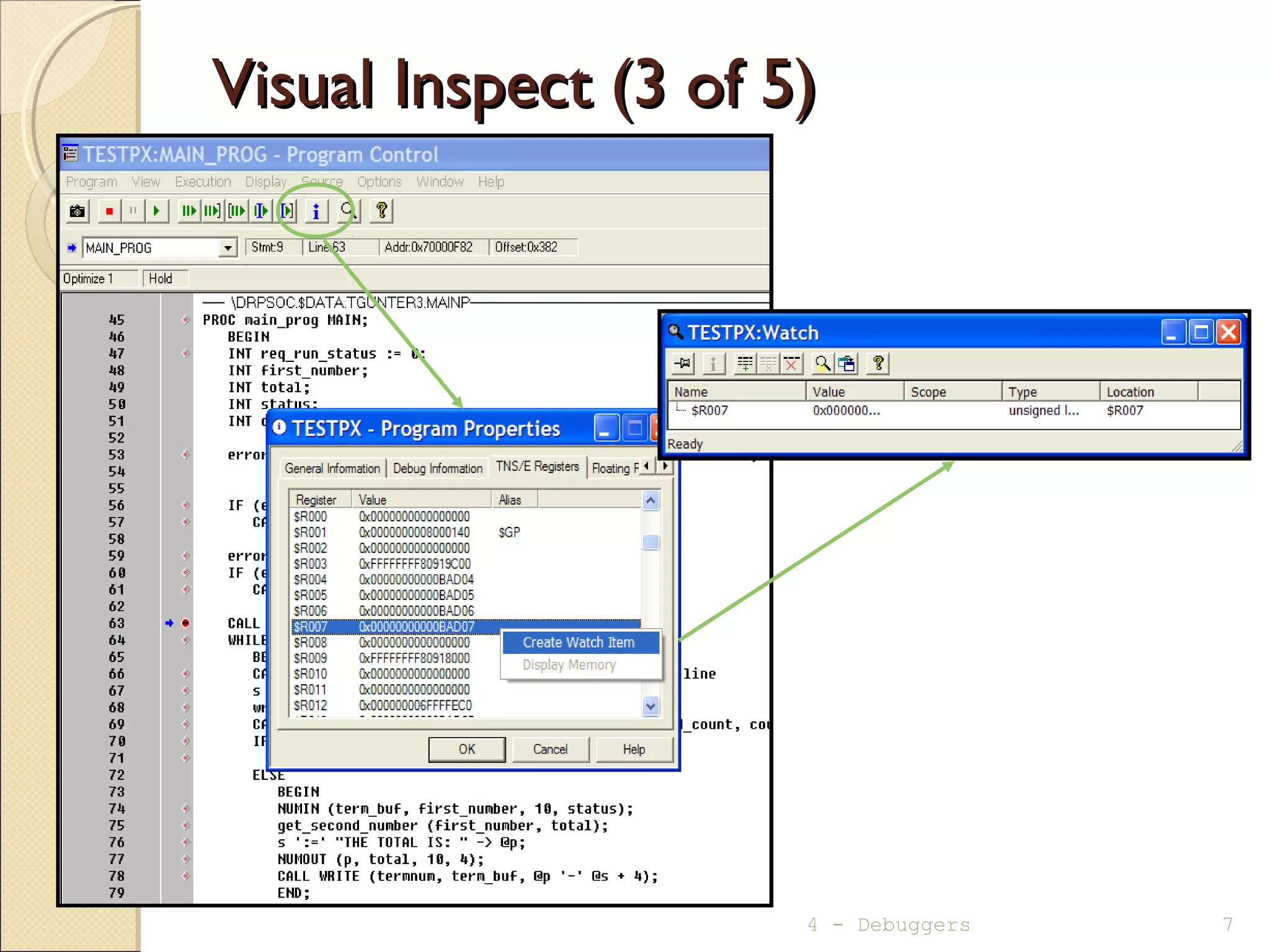The width and height of the screenshot is (1270, 952).
Task: Expand the $R007 watch item tree node
Action: (681, 410)
